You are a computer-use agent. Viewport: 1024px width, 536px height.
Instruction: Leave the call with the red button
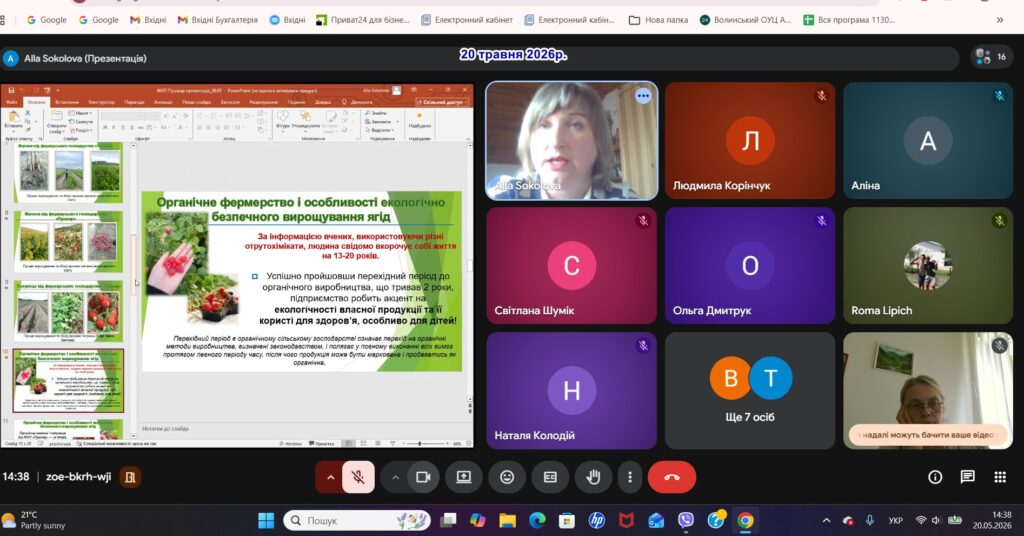point(671,477)
